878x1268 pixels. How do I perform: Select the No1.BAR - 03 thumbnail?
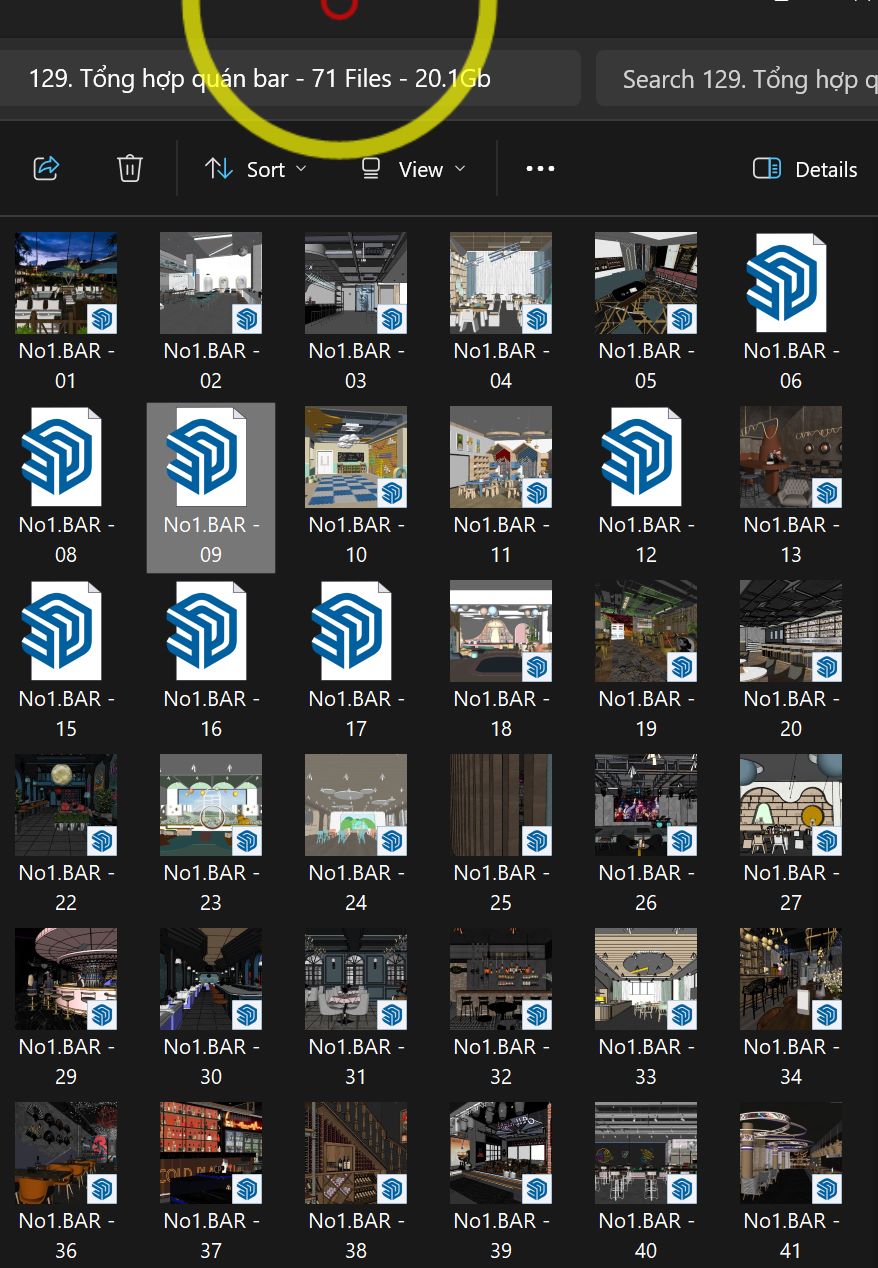coord(356,283)
